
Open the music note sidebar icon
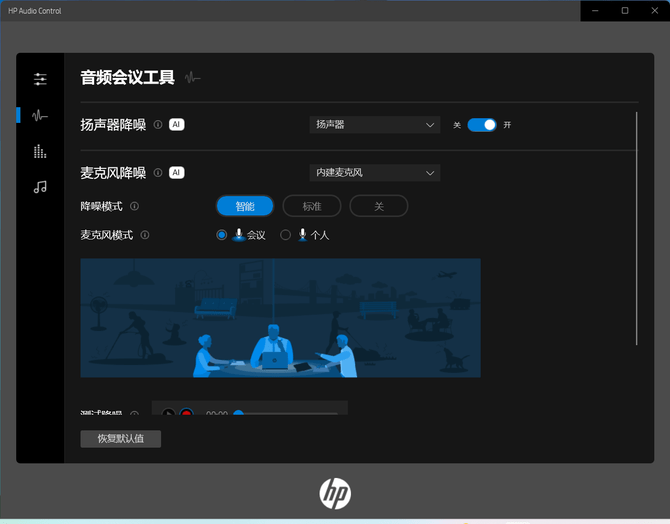40,187
